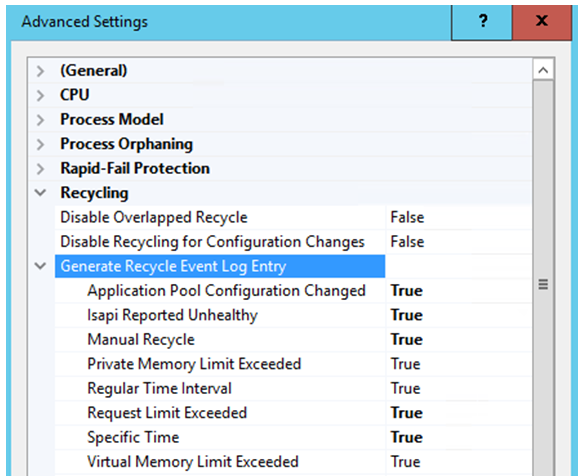578x476 pixels.
Task: Select Private Memory Limit Exceeded property
Action: click(x=194, y=364)
